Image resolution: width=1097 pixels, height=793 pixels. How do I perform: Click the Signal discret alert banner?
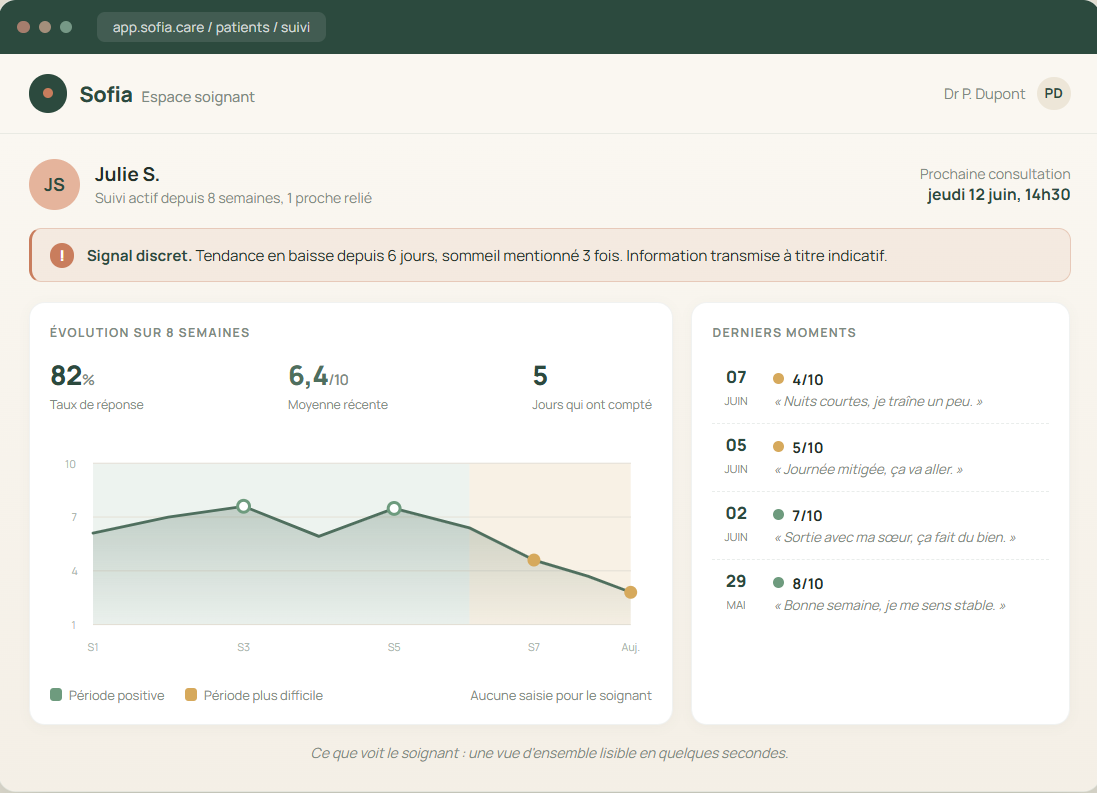click(550, 255)
